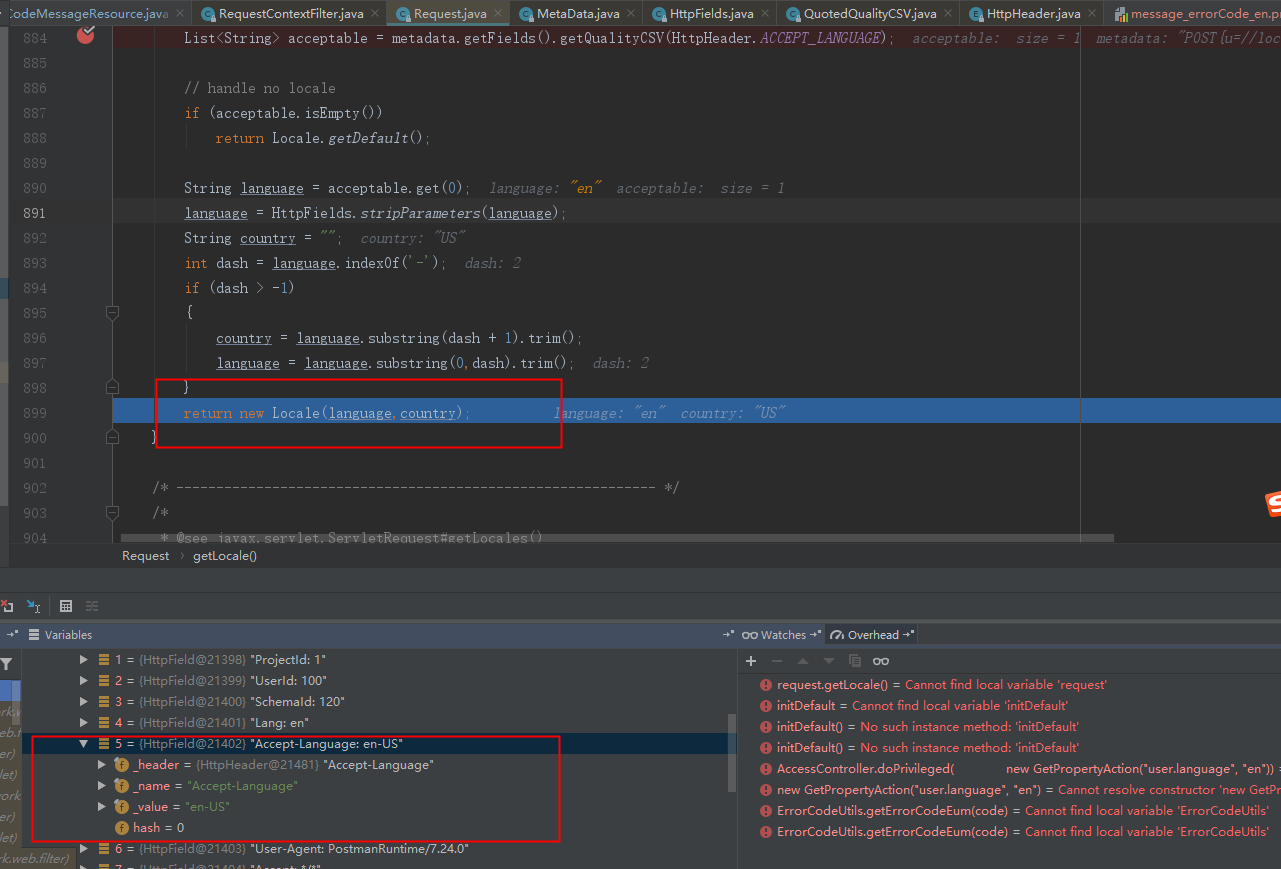
Task: Click the Duplicate Watch copy icon
Action: [x=854, y=661]
